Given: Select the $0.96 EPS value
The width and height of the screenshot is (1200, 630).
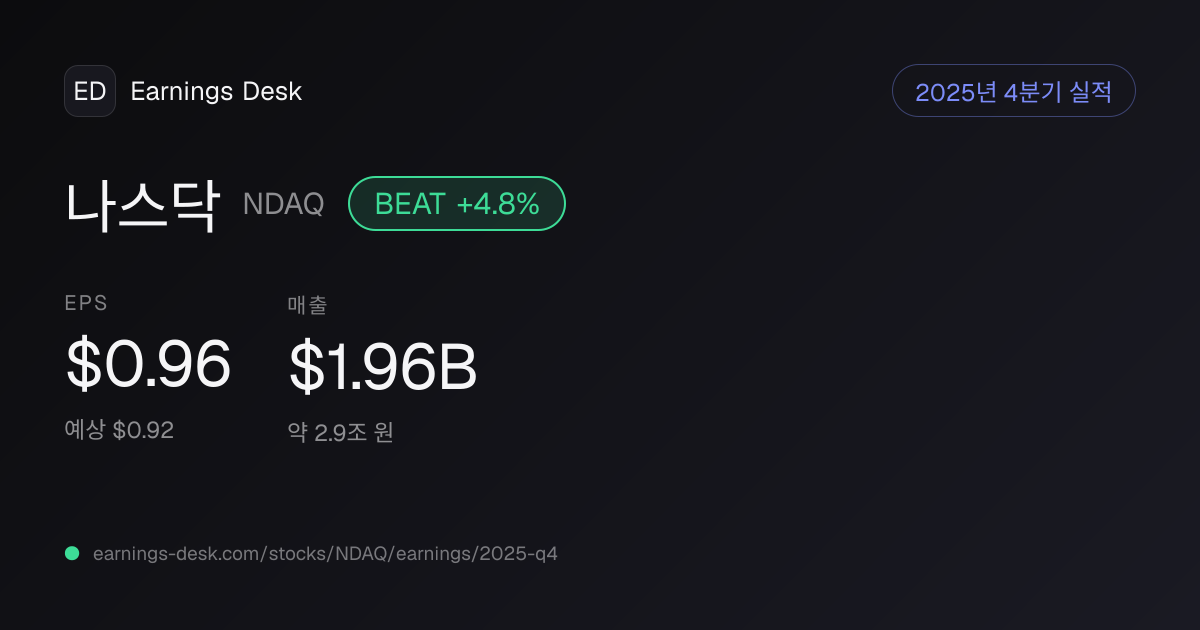Looking at the screenshot, I should 148,364.
